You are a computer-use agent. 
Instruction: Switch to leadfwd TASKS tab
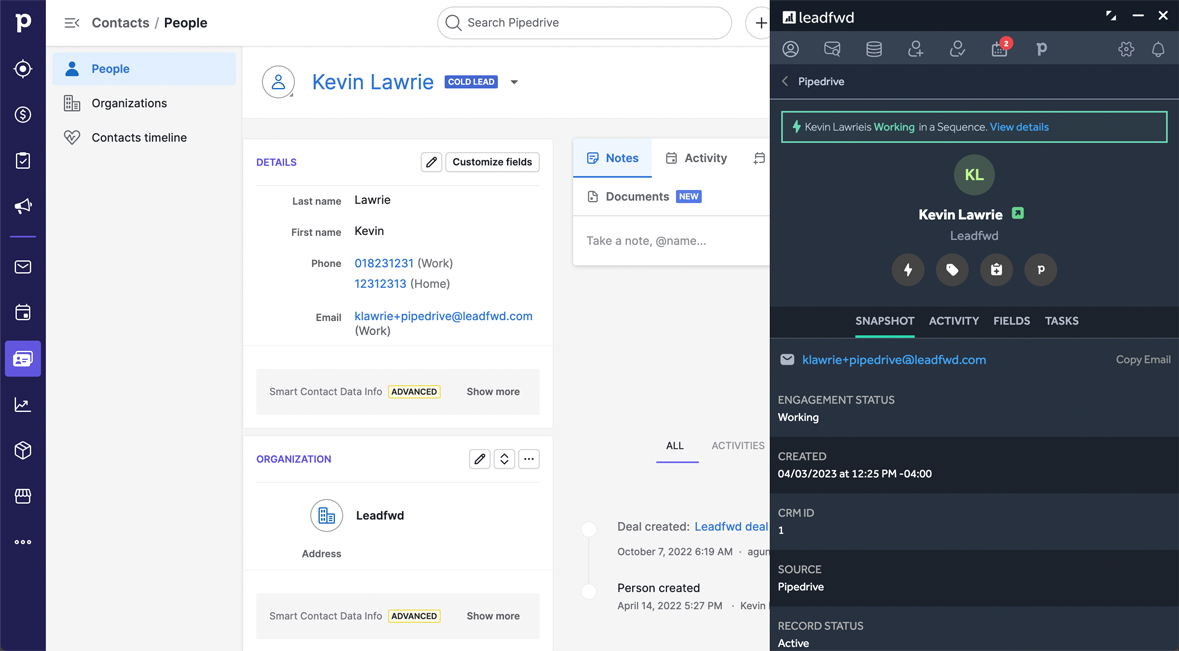(1062, 321)
